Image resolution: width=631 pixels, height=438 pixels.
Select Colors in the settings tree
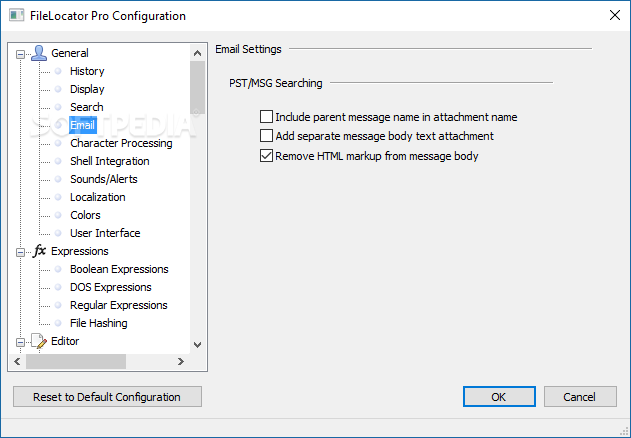(85, 215)
